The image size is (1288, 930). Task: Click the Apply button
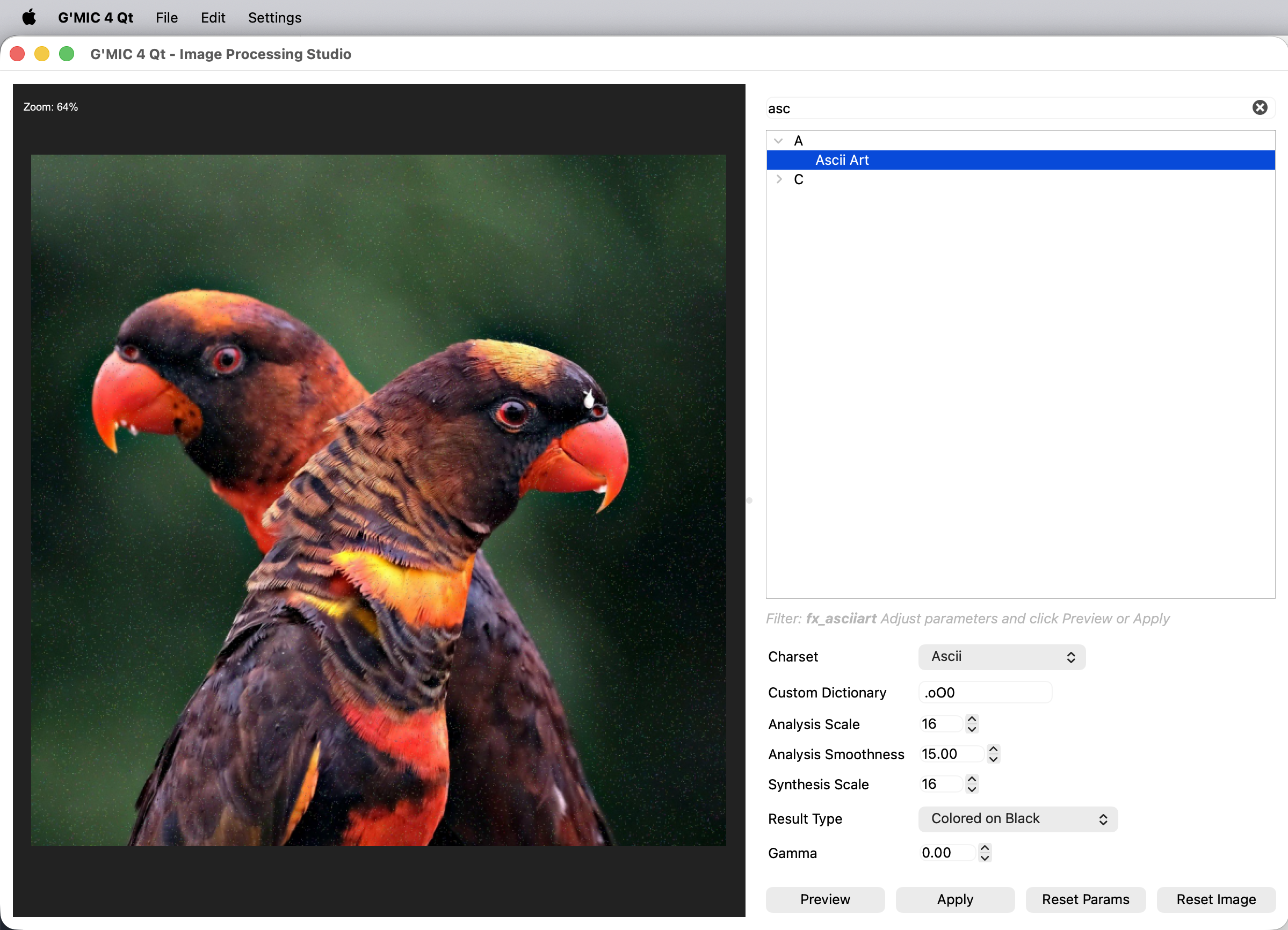pyautogui.click(x=955, y=899)
